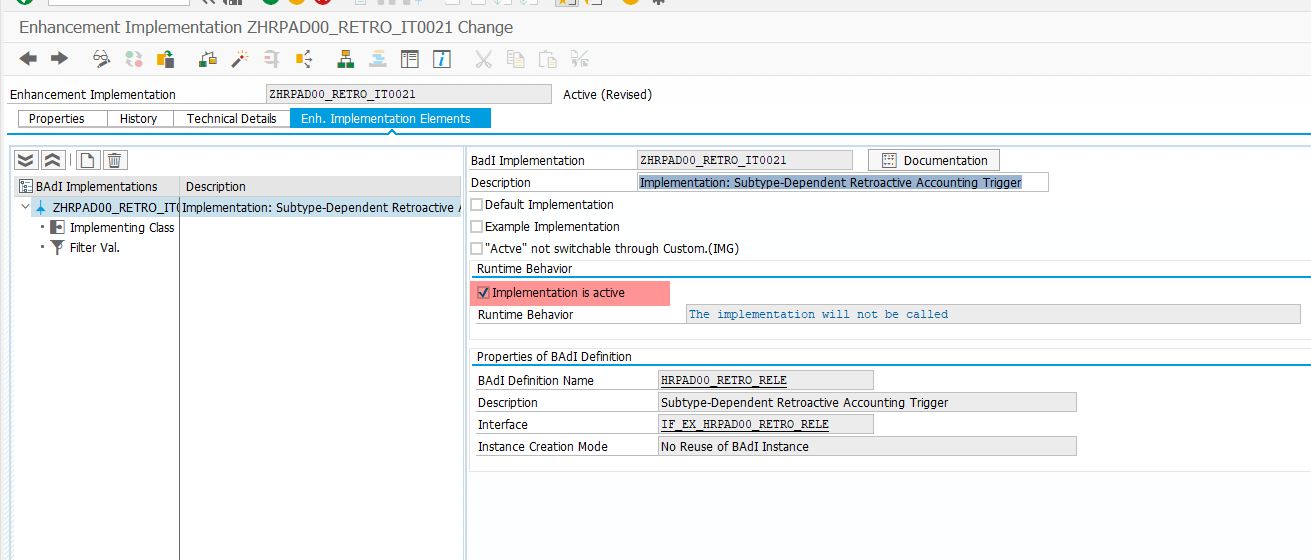Toggle "Actve" not switchable through Custom.(IMG) checkbox

pyautogui.click(x=476, y=248)
